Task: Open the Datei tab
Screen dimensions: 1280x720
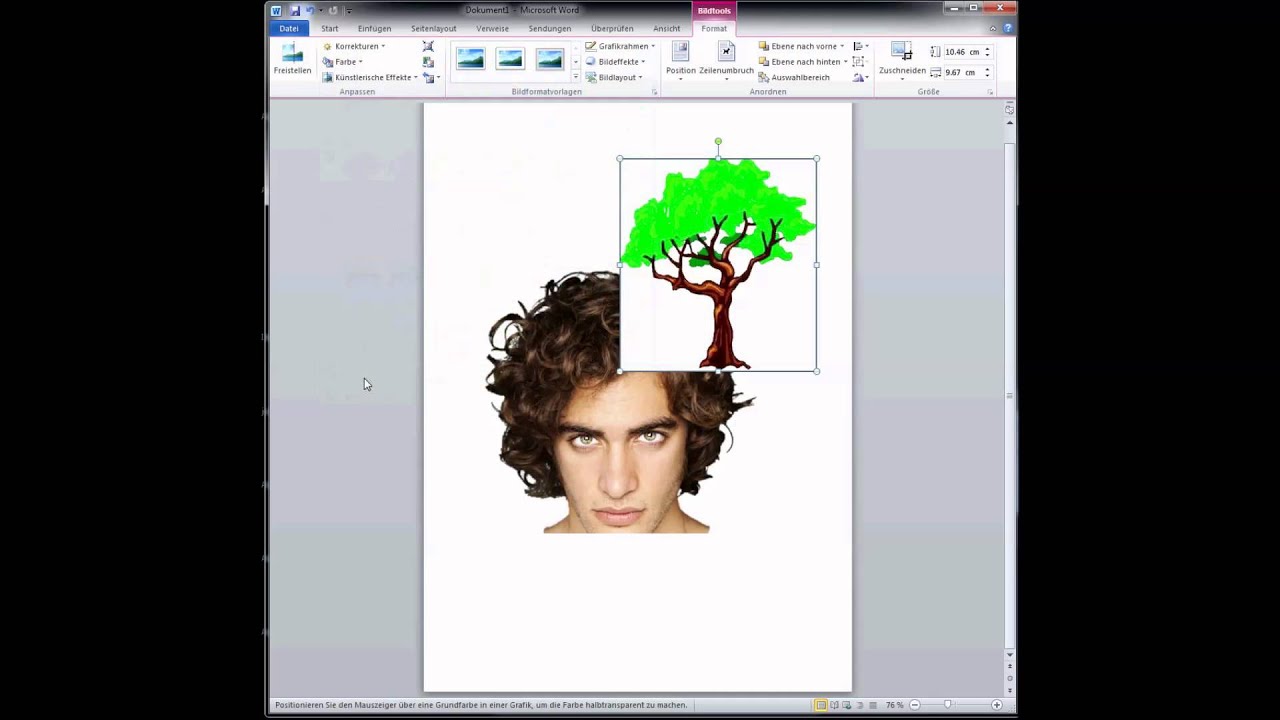Action: pos(289,28)
